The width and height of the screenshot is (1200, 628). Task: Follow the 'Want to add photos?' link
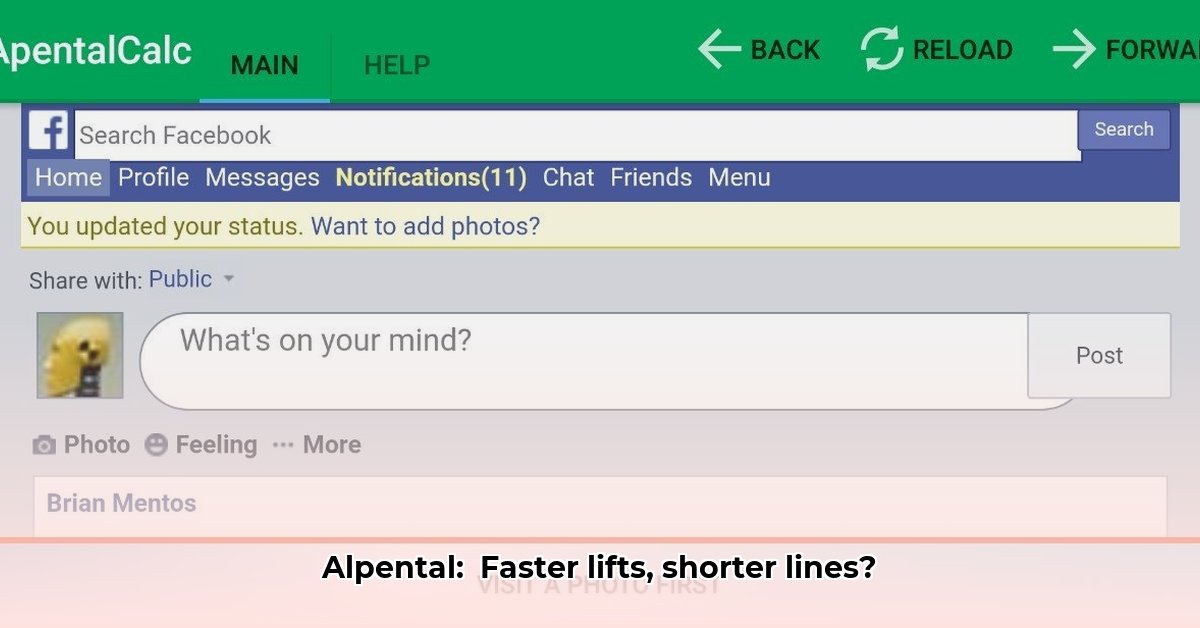[x=424, y=226]
